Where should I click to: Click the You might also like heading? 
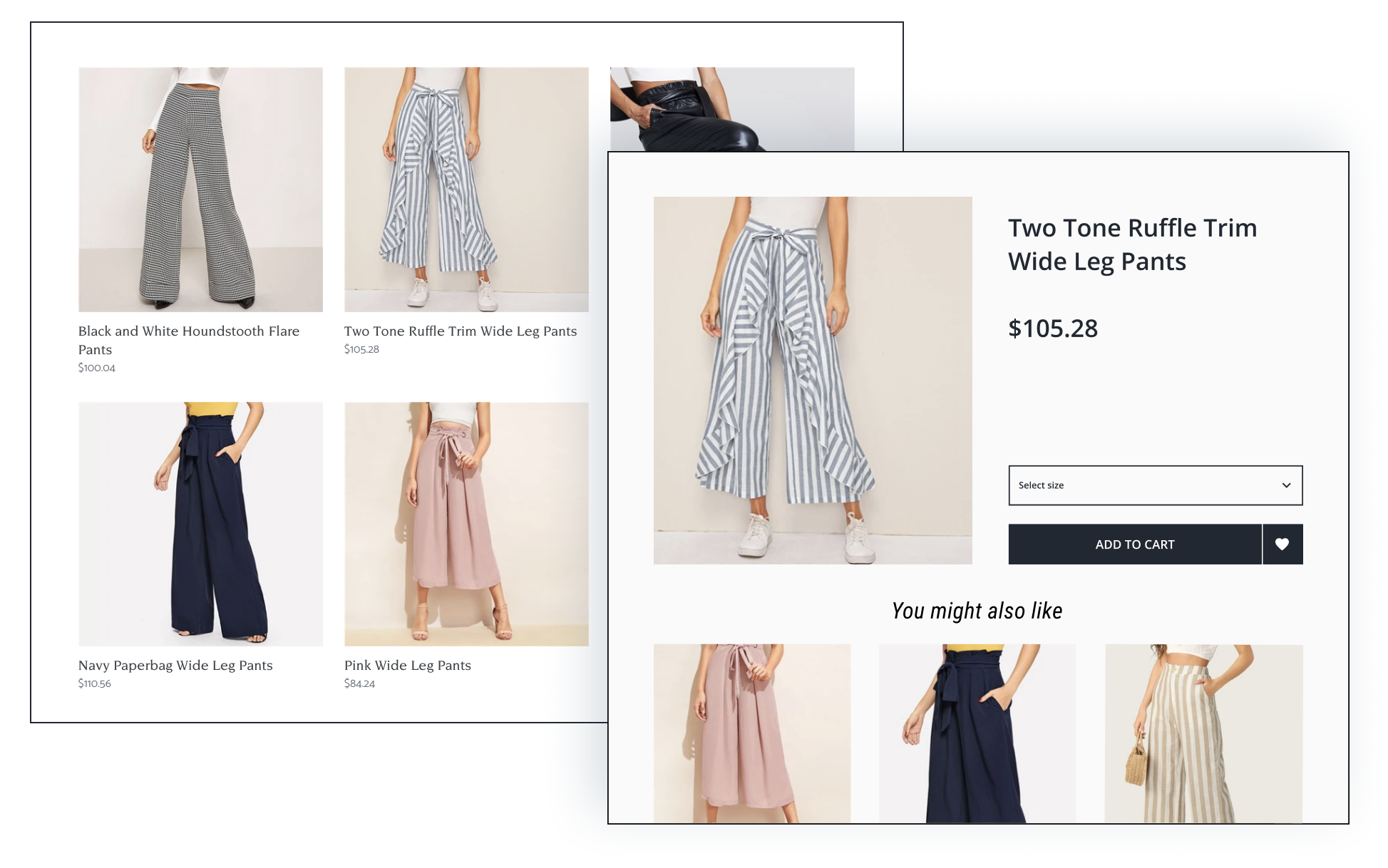(x=977, y=610)
